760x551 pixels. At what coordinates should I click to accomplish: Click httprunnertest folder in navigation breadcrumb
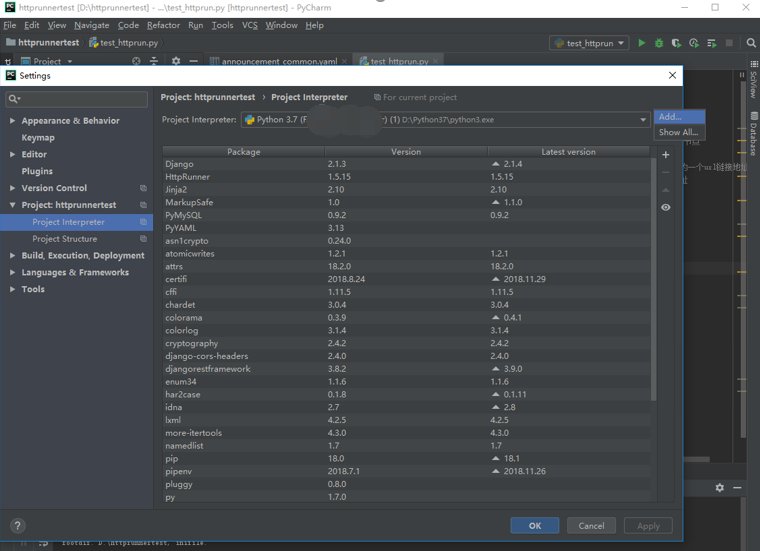(43, 43)
